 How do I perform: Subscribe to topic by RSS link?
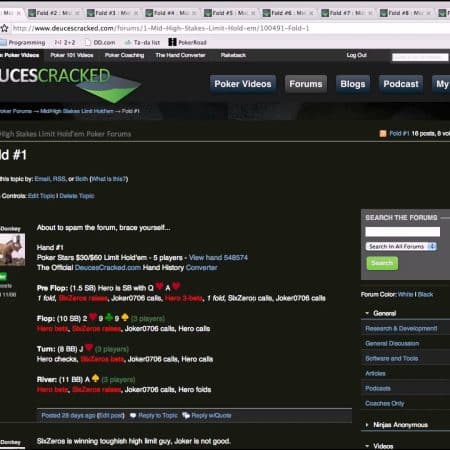pos(59,179)
